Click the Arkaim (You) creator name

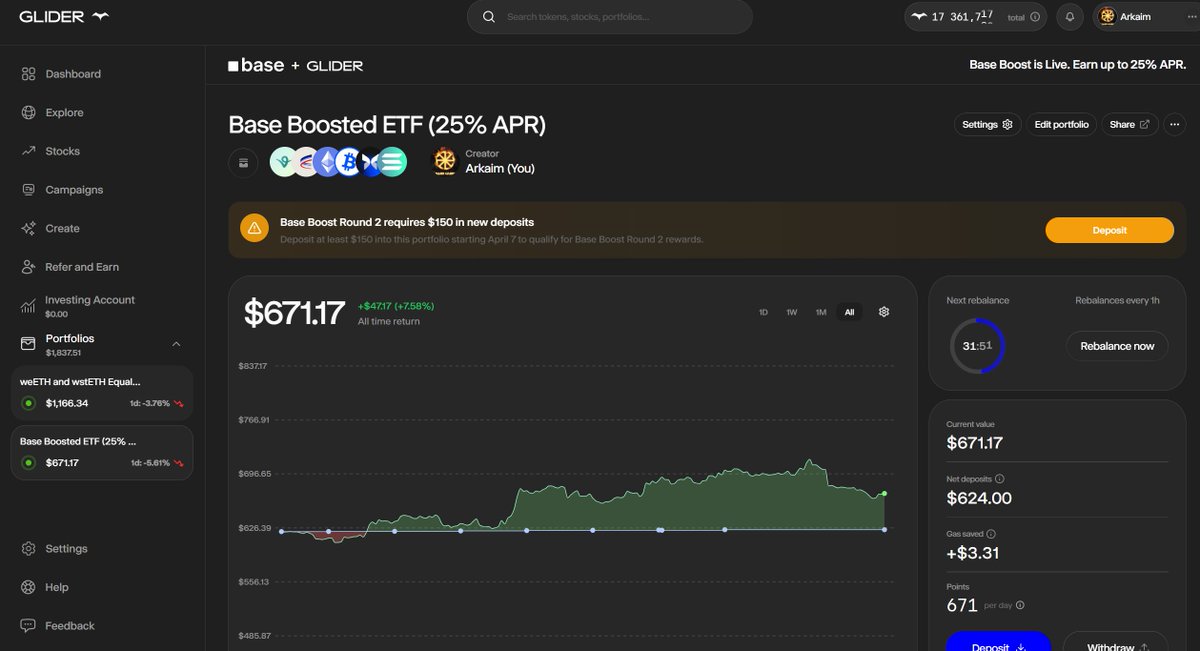coord(500,169)
